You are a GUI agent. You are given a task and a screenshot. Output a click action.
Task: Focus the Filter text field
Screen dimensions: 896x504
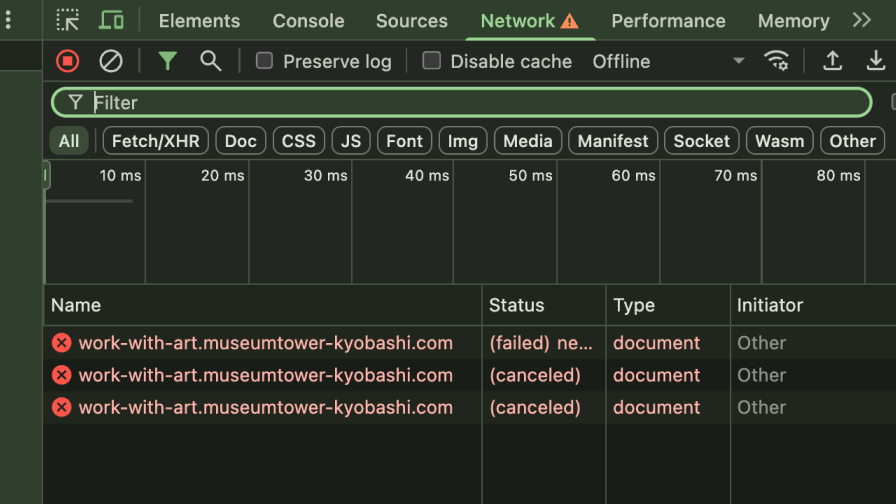pos(462,103)
